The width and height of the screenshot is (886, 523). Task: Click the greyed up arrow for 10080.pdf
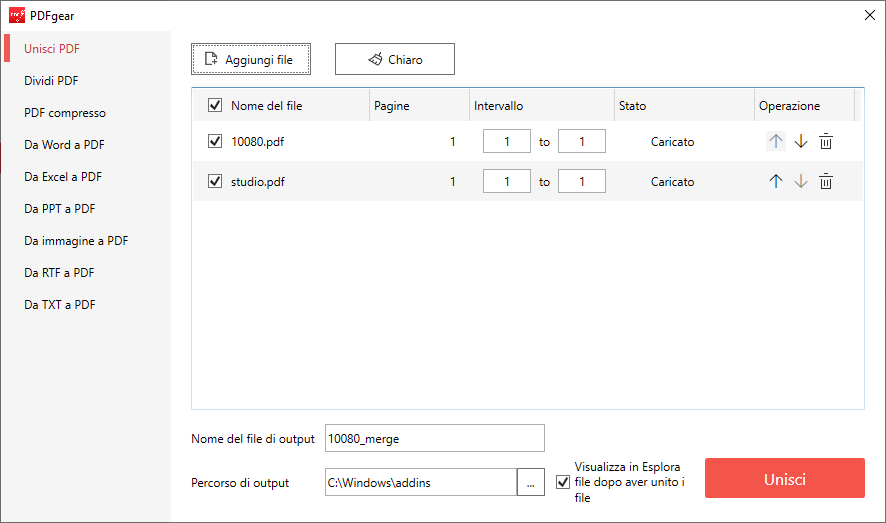[775, 142]
